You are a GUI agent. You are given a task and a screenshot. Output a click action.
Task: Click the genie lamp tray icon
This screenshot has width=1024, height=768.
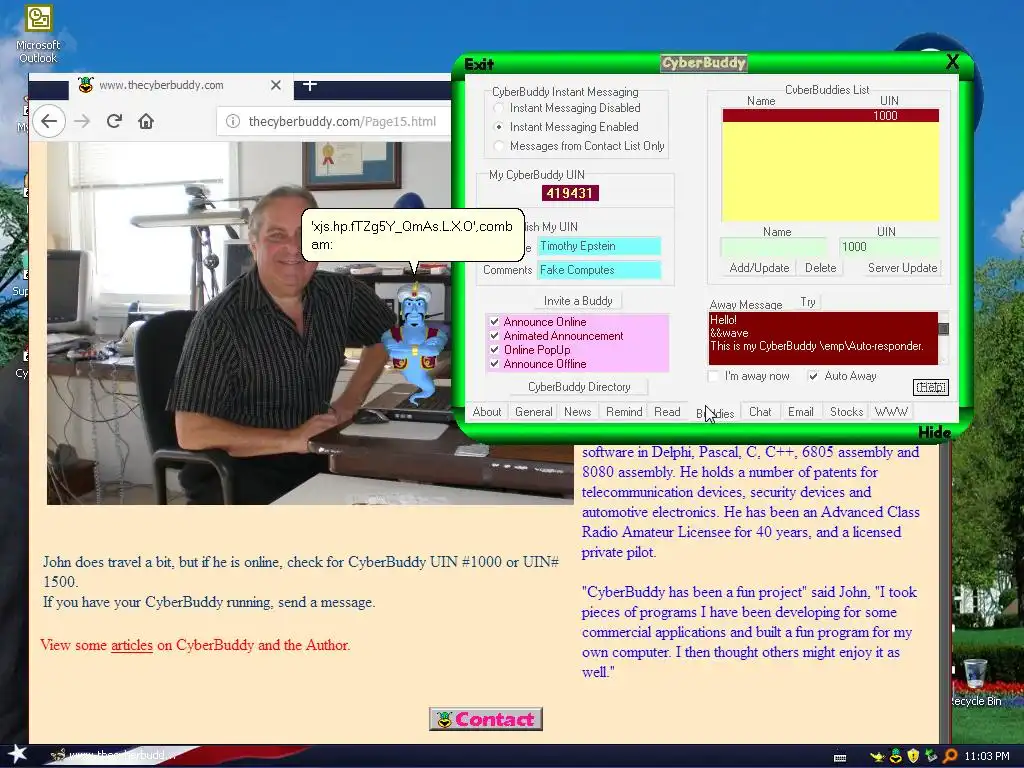(x=878, y=756)
